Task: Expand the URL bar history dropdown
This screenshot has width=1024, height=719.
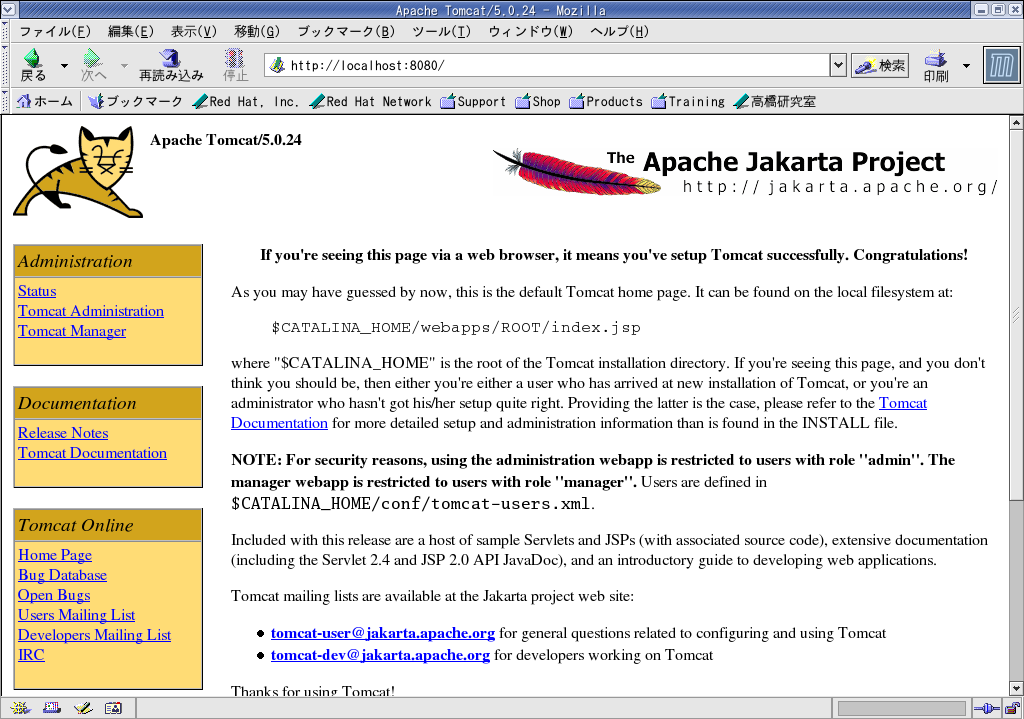Action: (838, 65)
